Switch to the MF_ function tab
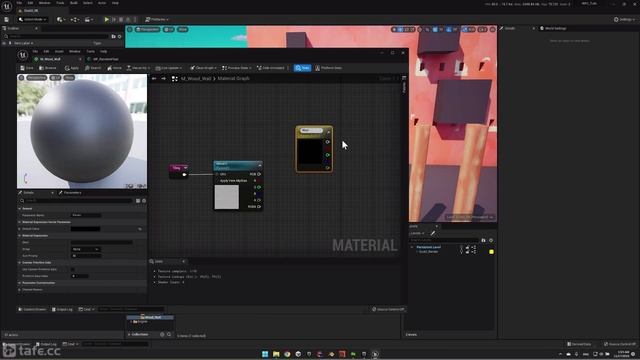Image resolution: width=640 pixels, height=360 pixels. 105,59
